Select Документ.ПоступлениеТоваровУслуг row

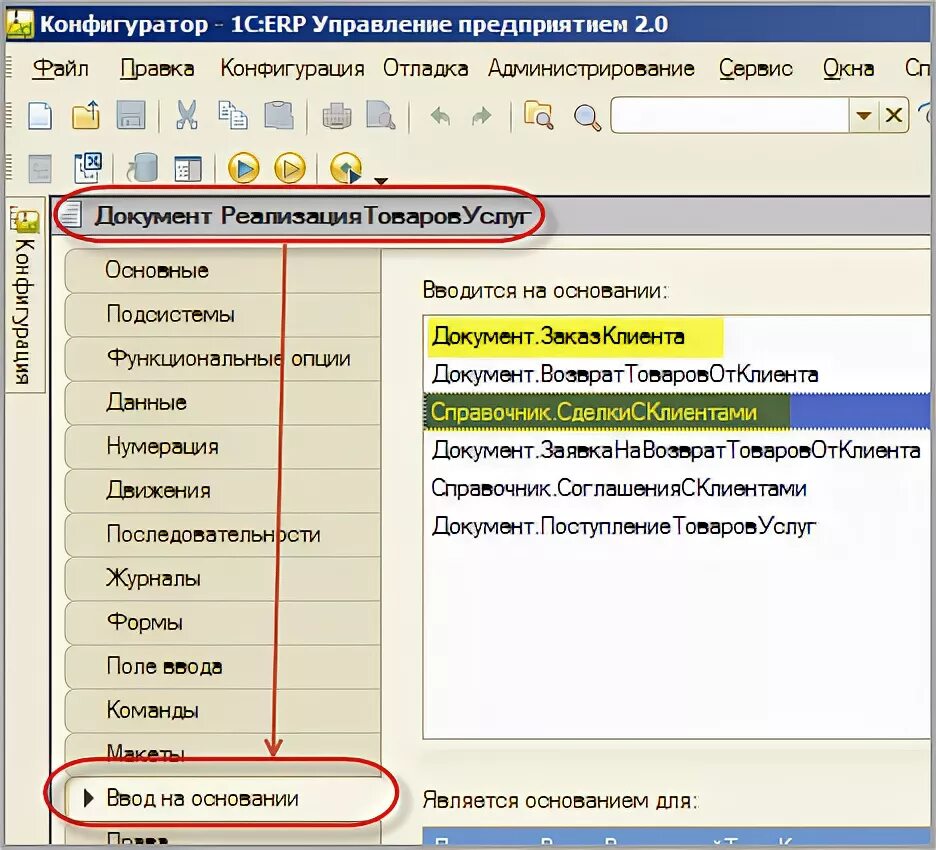click(x=676, y=526)
